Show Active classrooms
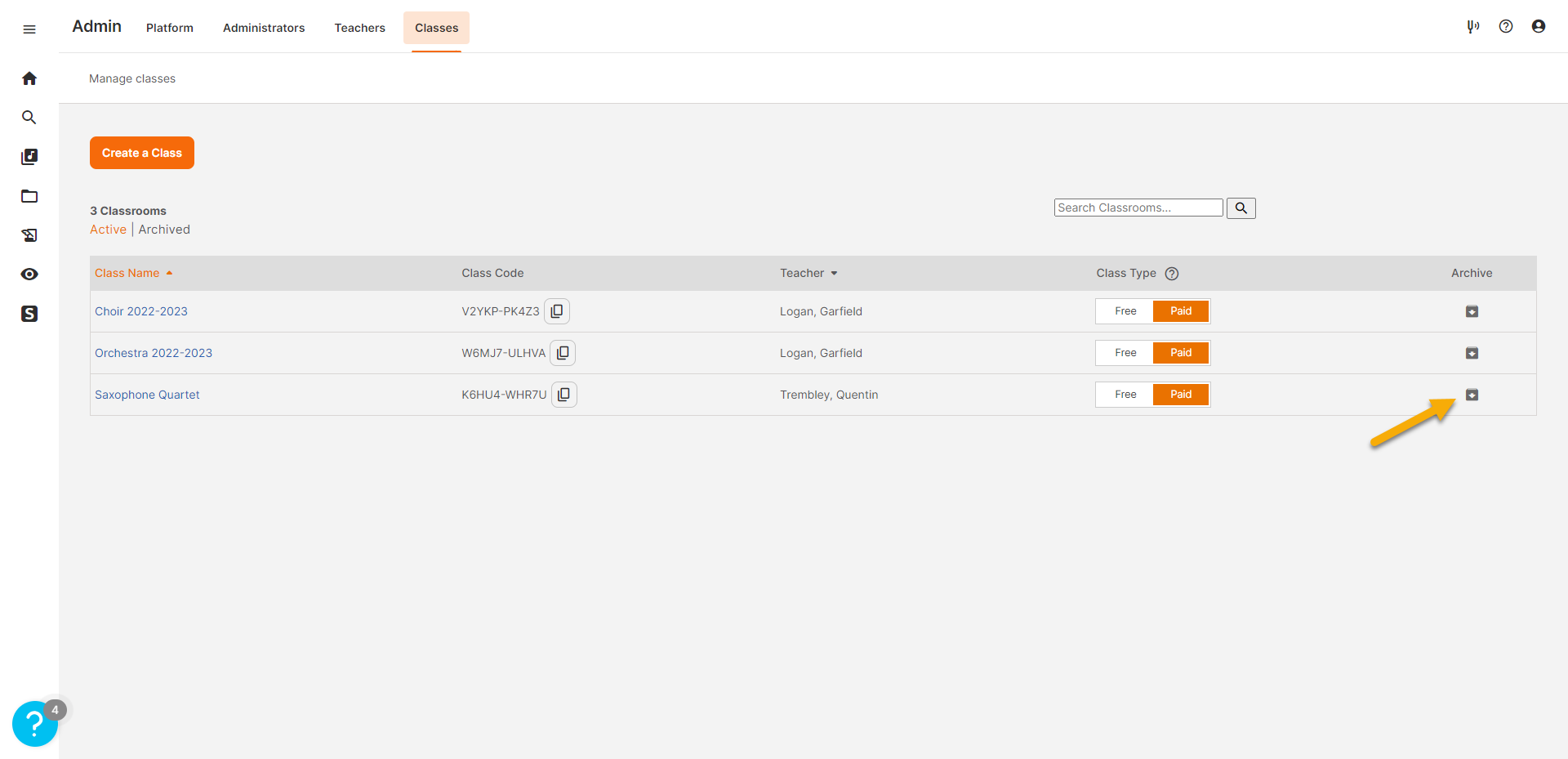Image resolution: width=1568 pixels, height=759 pixels. tap(108, 230)
